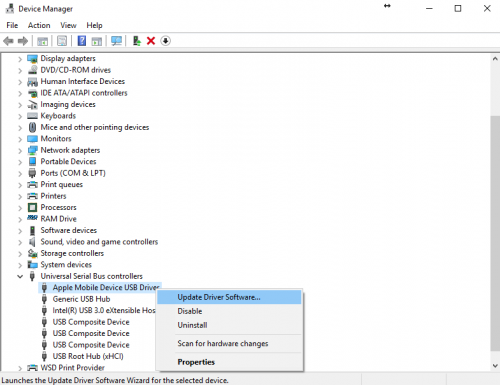Image resolution: width=500 pixels, height=385 pixels.
Task: Click the Keyboards category icon
Action: tap(32, 116)
